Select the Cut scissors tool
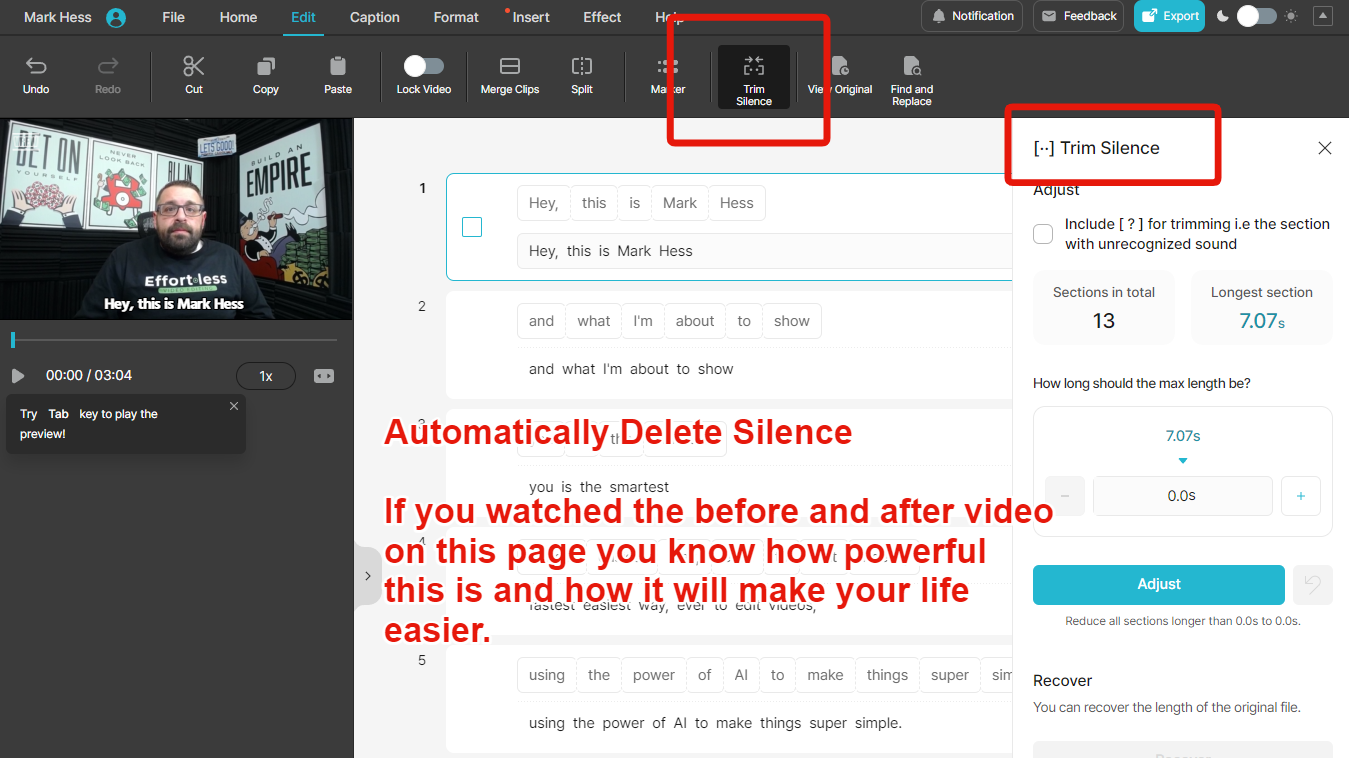Viewport: 1349px width, 758px height. coord(194,75)
